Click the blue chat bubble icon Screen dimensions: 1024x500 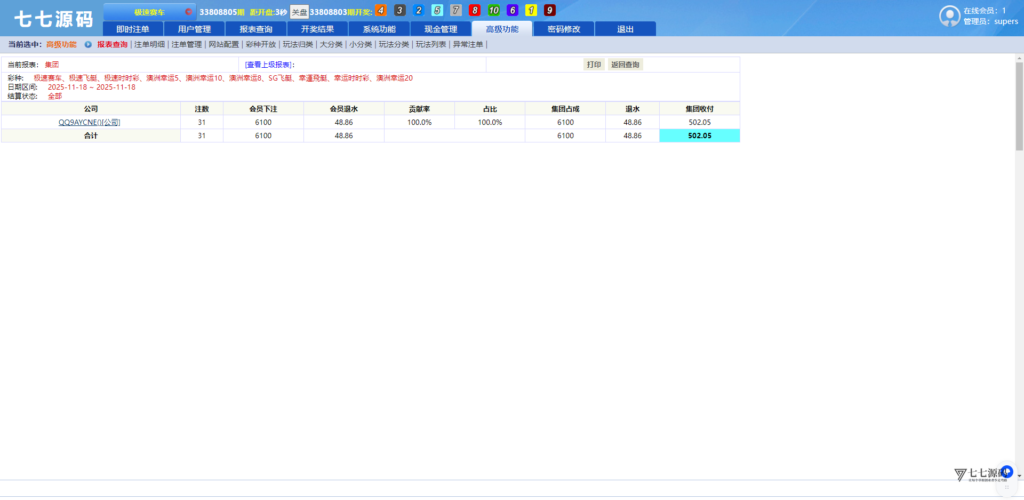[1007, 470]
